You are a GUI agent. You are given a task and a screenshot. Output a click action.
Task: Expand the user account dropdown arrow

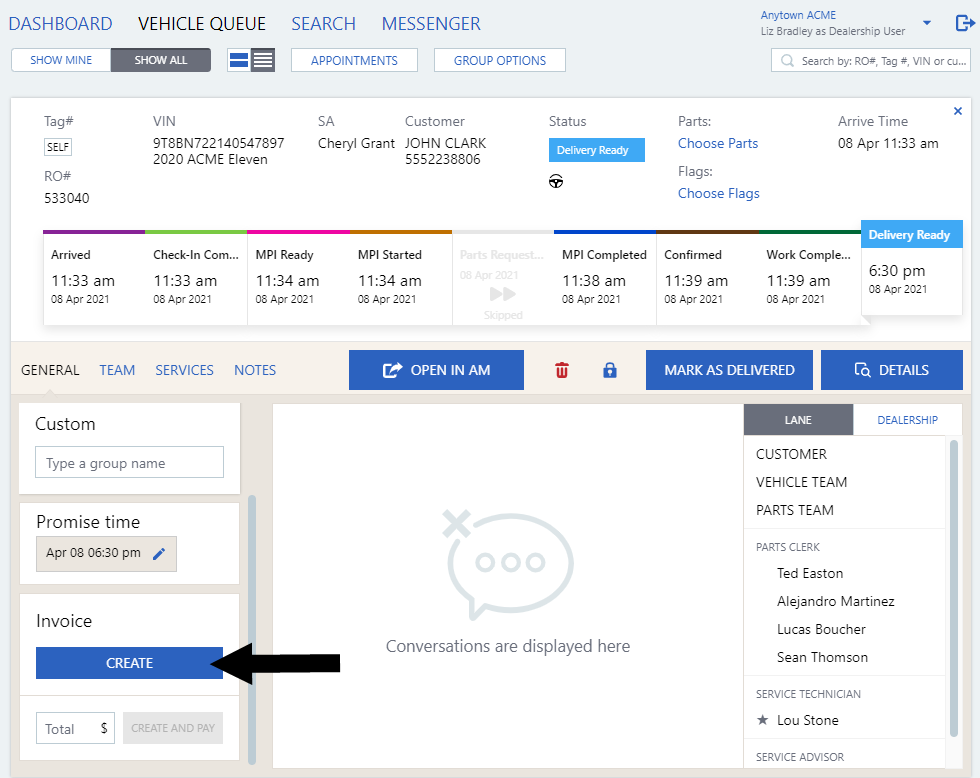click(927, 23)
